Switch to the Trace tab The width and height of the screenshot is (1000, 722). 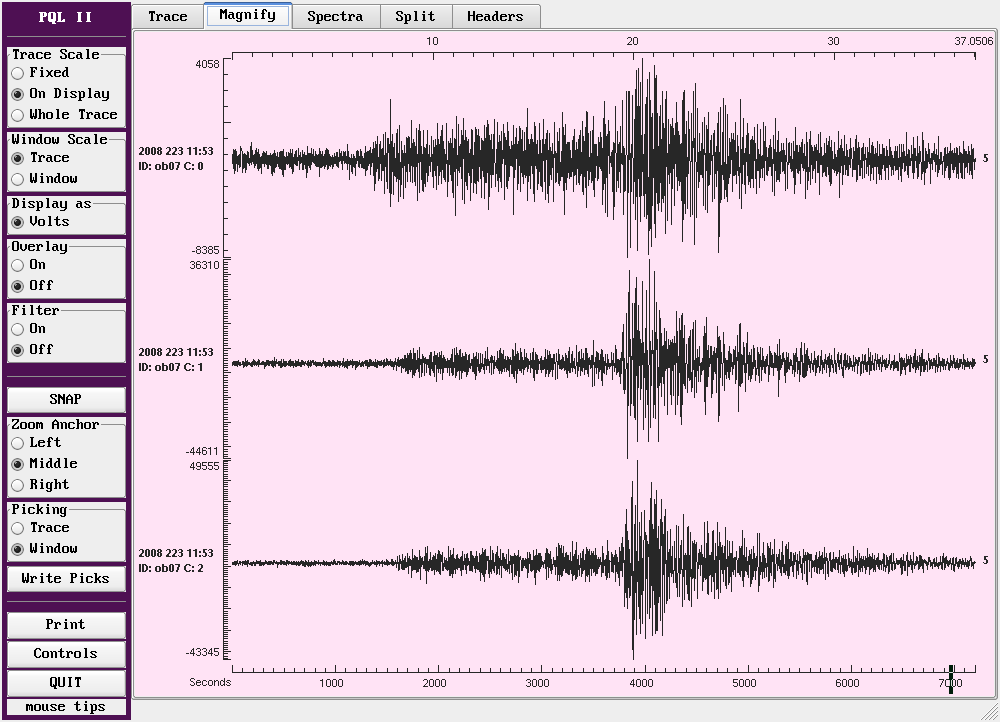click(x=167, y=16)
